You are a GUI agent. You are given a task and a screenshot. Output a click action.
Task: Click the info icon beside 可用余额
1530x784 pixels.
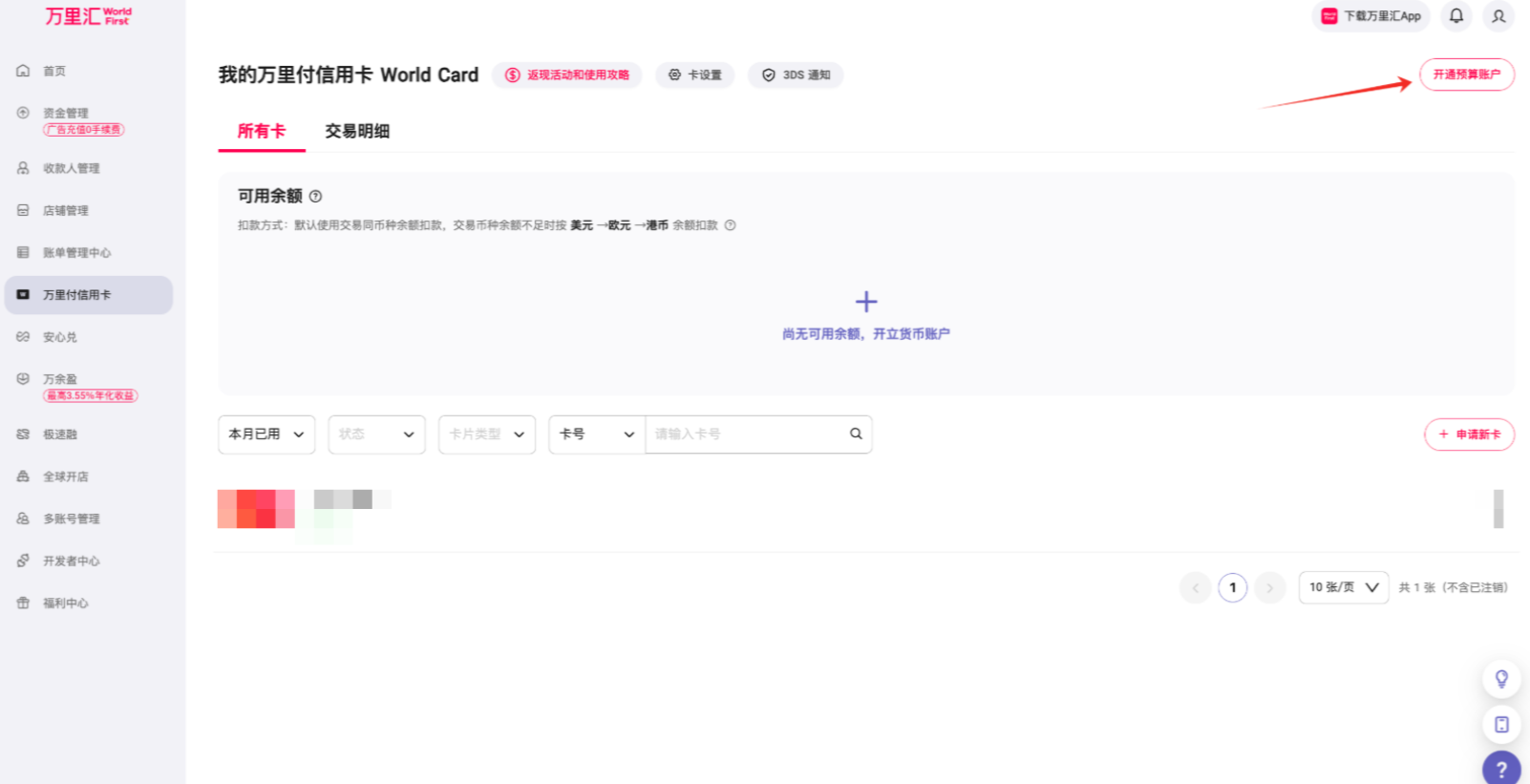click(315, 197)
